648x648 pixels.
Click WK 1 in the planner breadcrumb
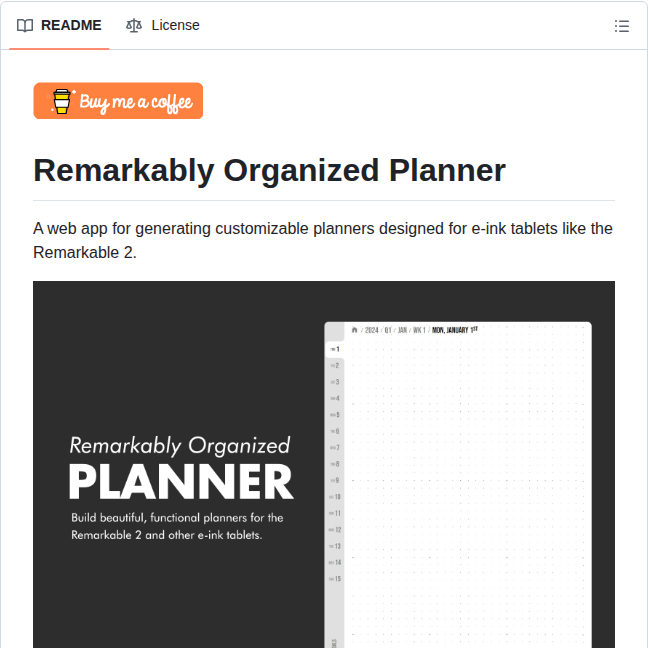(x=419, y=329)
